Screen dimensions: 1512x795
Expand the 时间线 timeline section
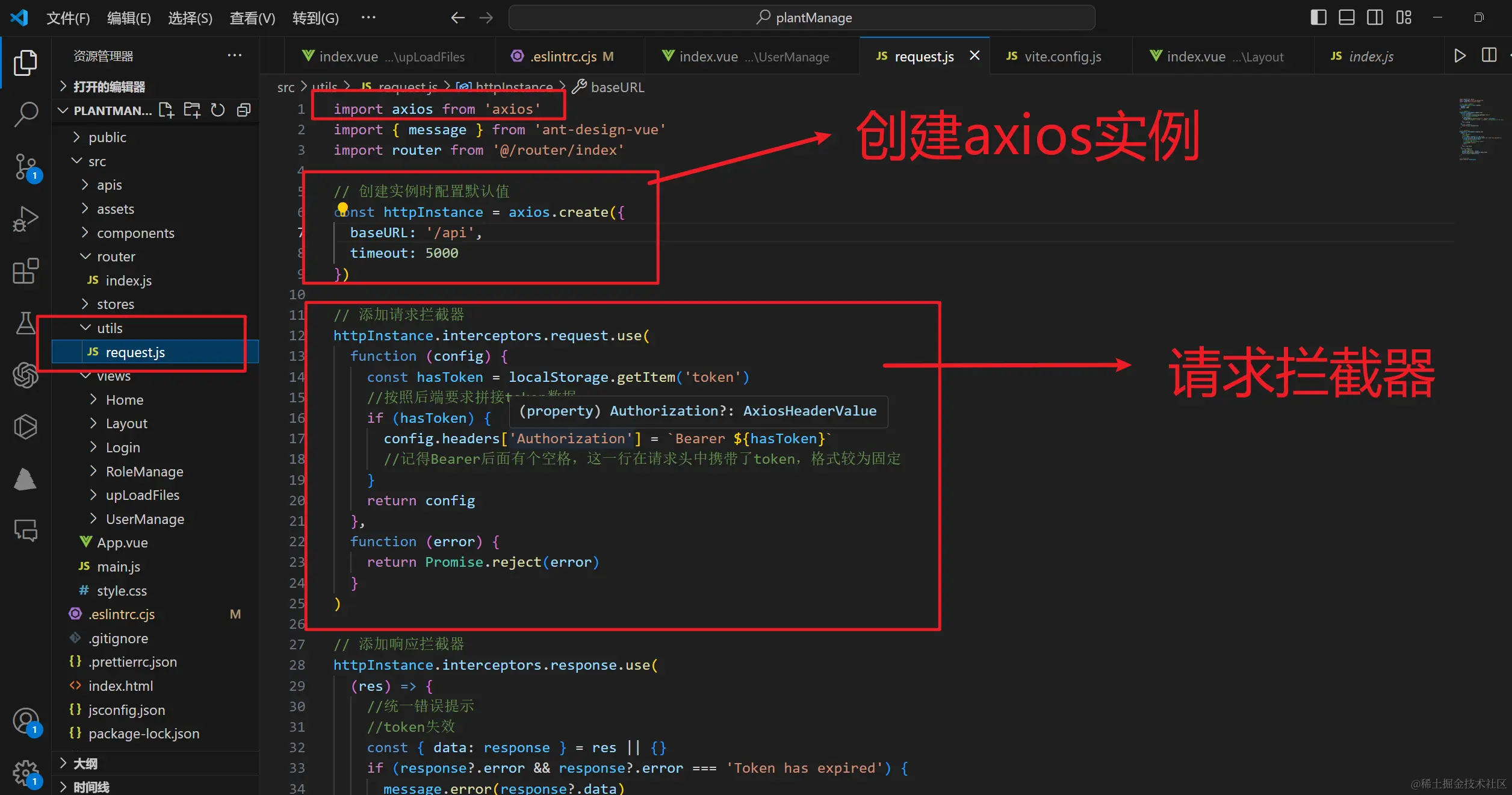pyautogui.click(x=155, y=787)
